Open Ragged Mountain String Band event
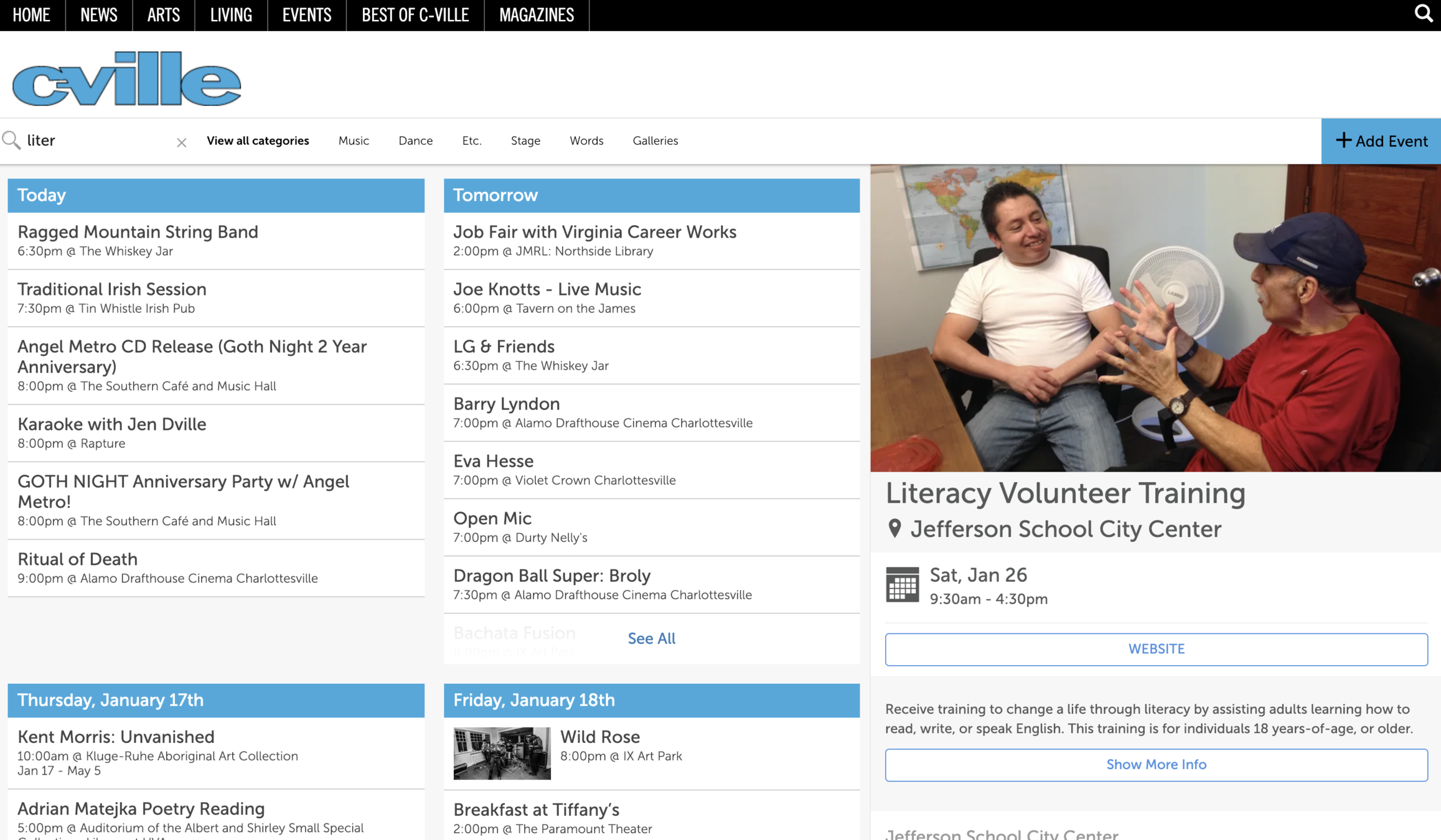 coord(138,232)
